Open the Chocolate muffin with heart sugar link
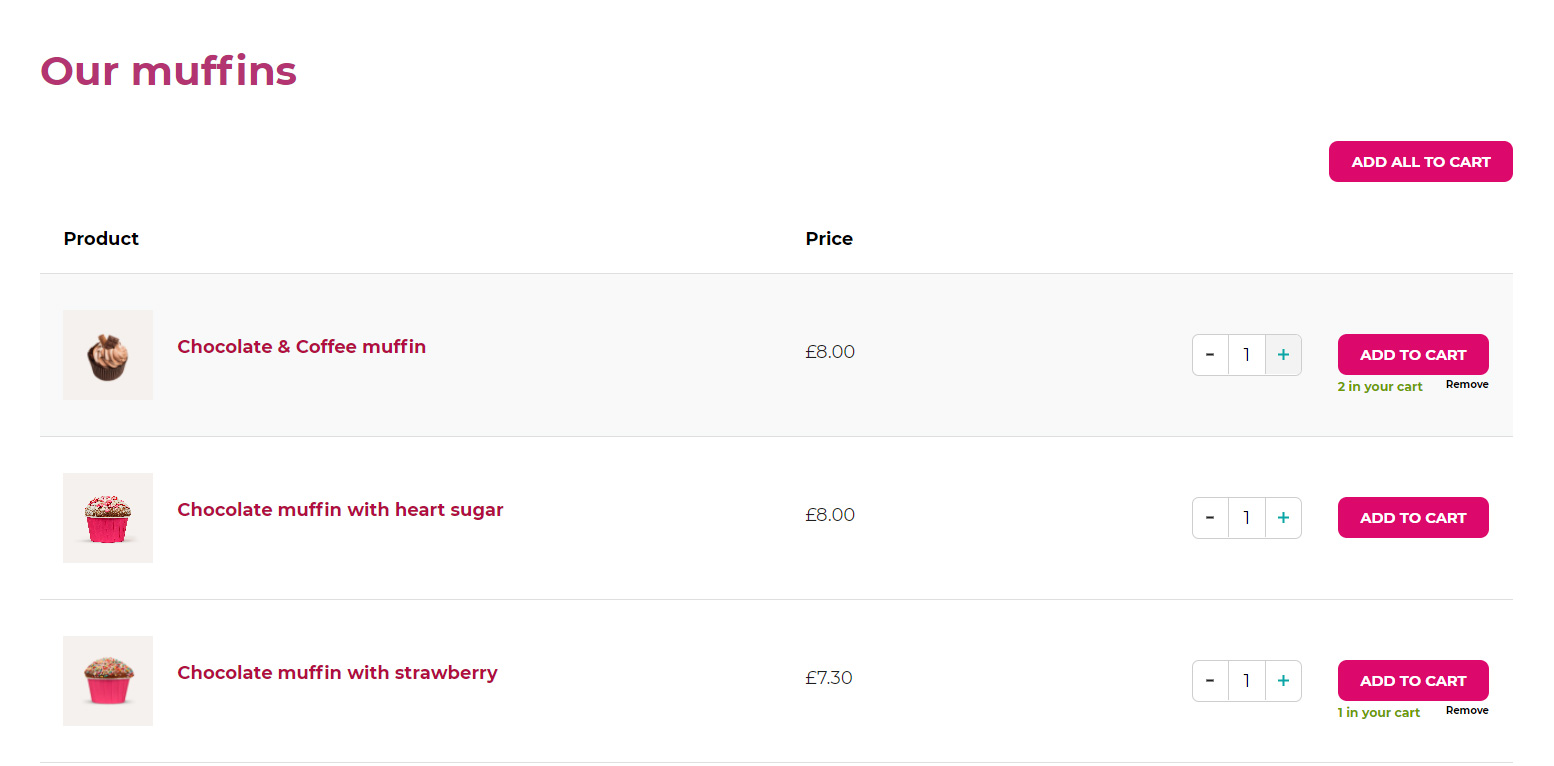Screen dimensions: 1554x766 pos(340,510)
